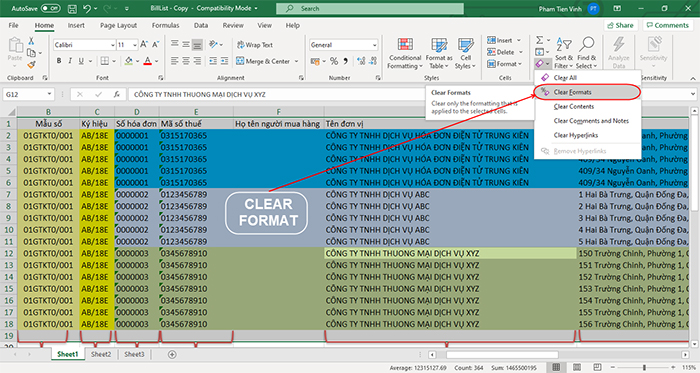Toggle Italic formatting
Image resolution: width=700 pixels, height=373 pixels.
[x=70, y=61]
